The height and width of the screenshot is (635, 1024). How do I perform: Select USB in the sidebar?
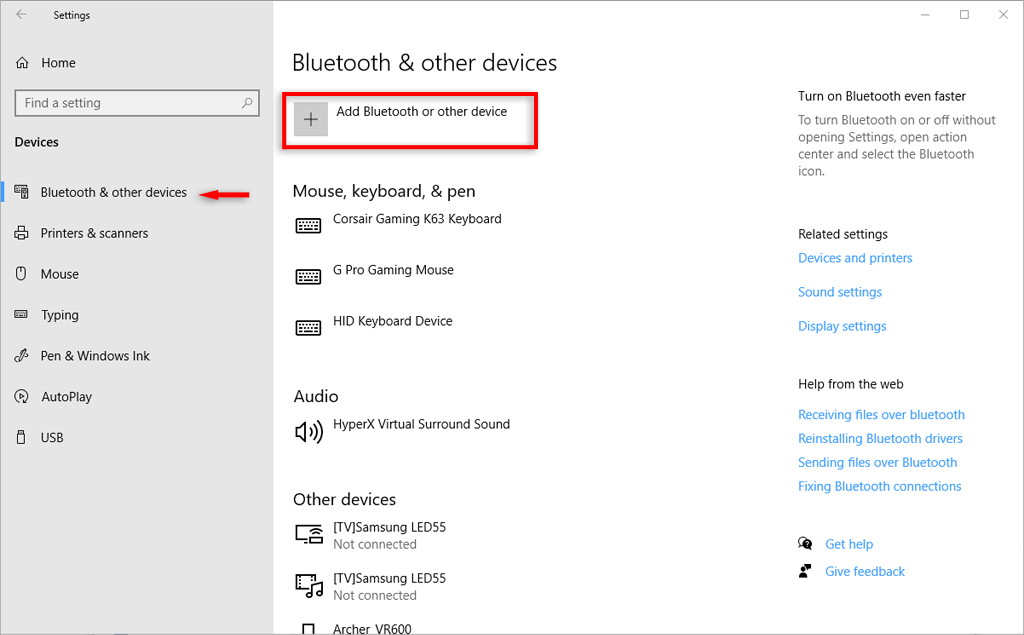pos(52,438)
